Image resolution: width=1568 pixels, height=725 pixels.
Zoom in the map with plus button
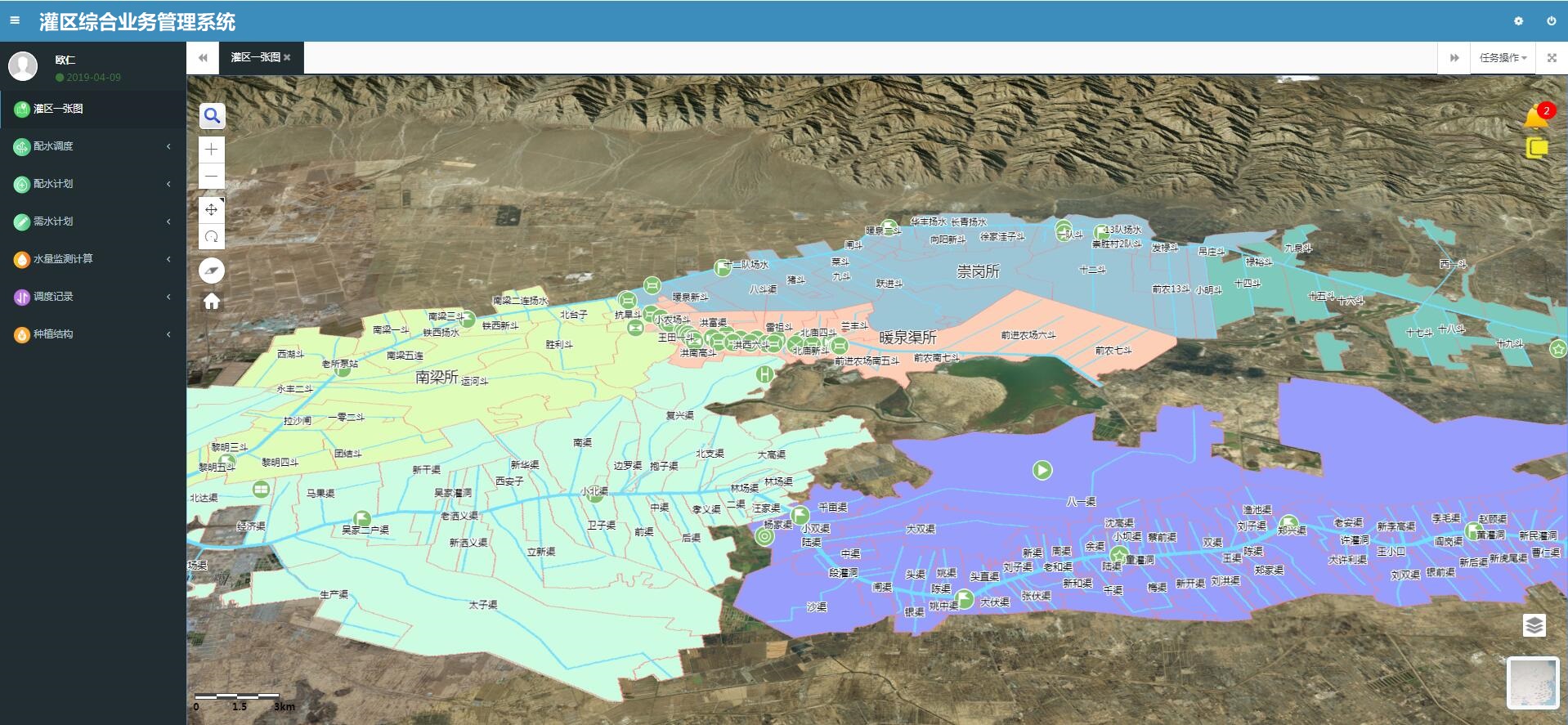tap(212, 149)
